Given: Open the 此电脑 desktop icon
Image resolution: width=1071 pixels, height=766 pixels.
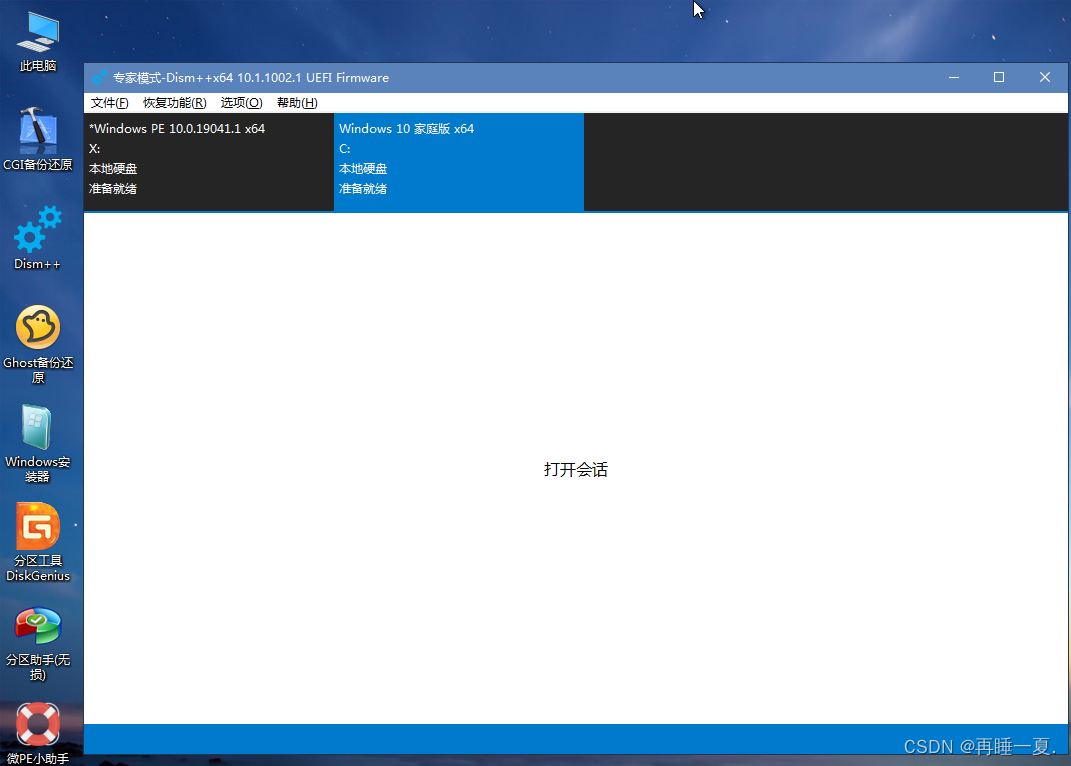Looking at the screenshot, I should [x=38, y=42].
